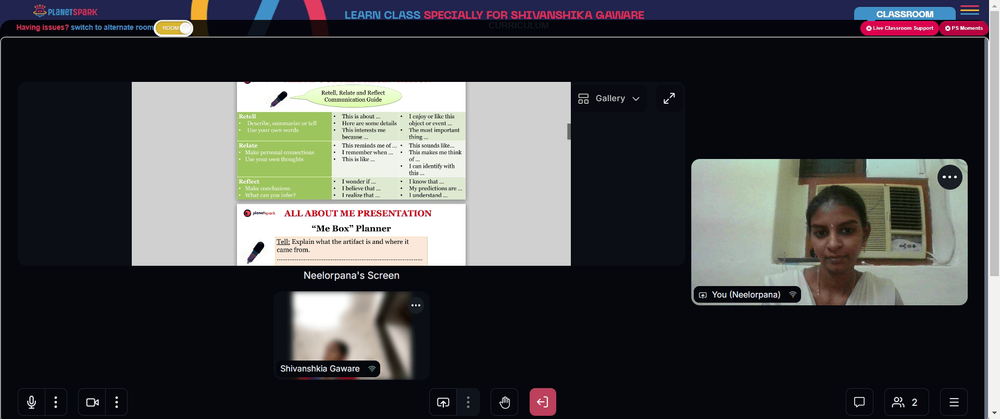Raise hand in the meeting
Screen dimensions: 1000x419
(504, 402)
